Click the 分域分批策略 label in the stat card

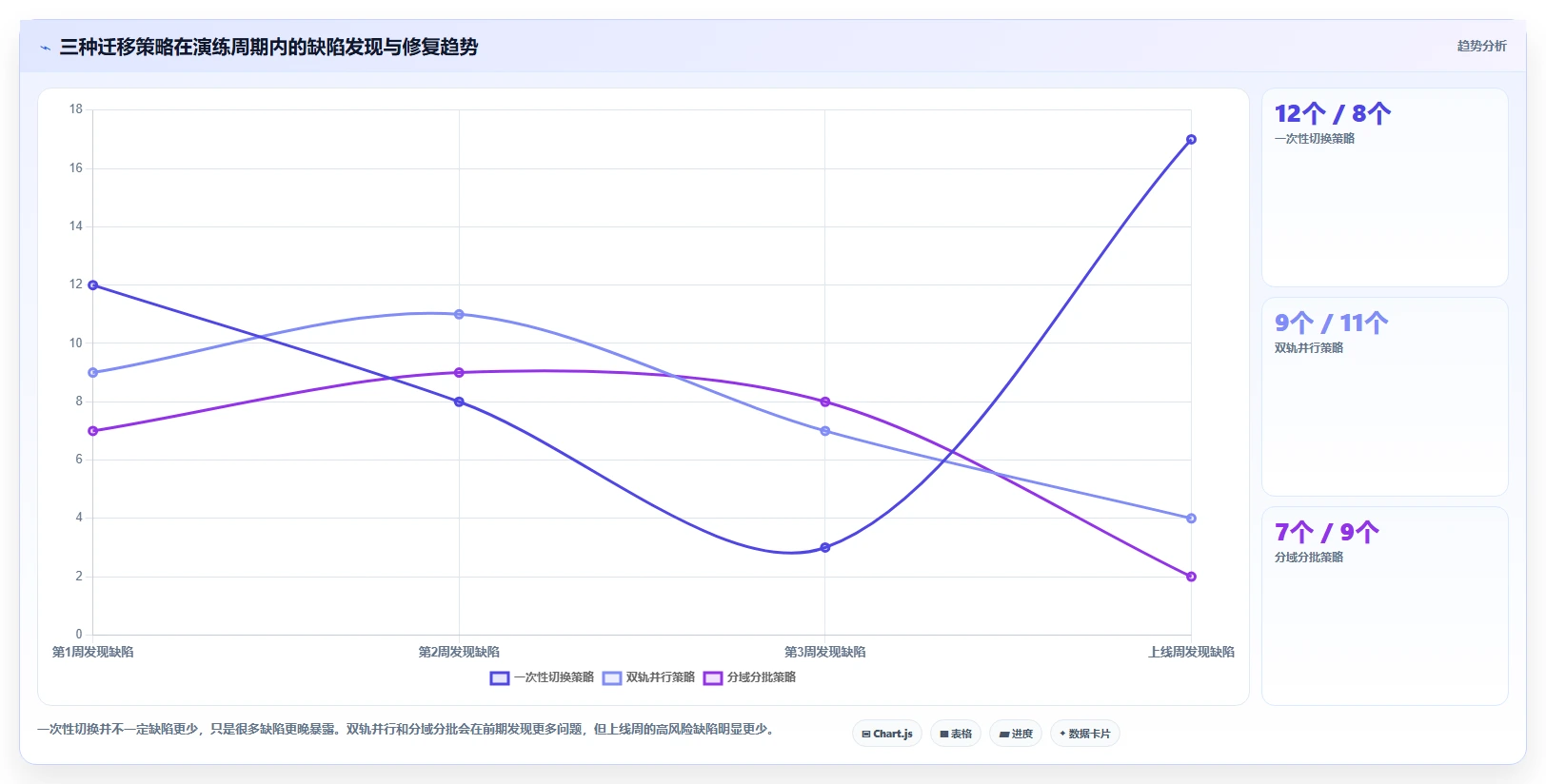(x=1309, y=558)
